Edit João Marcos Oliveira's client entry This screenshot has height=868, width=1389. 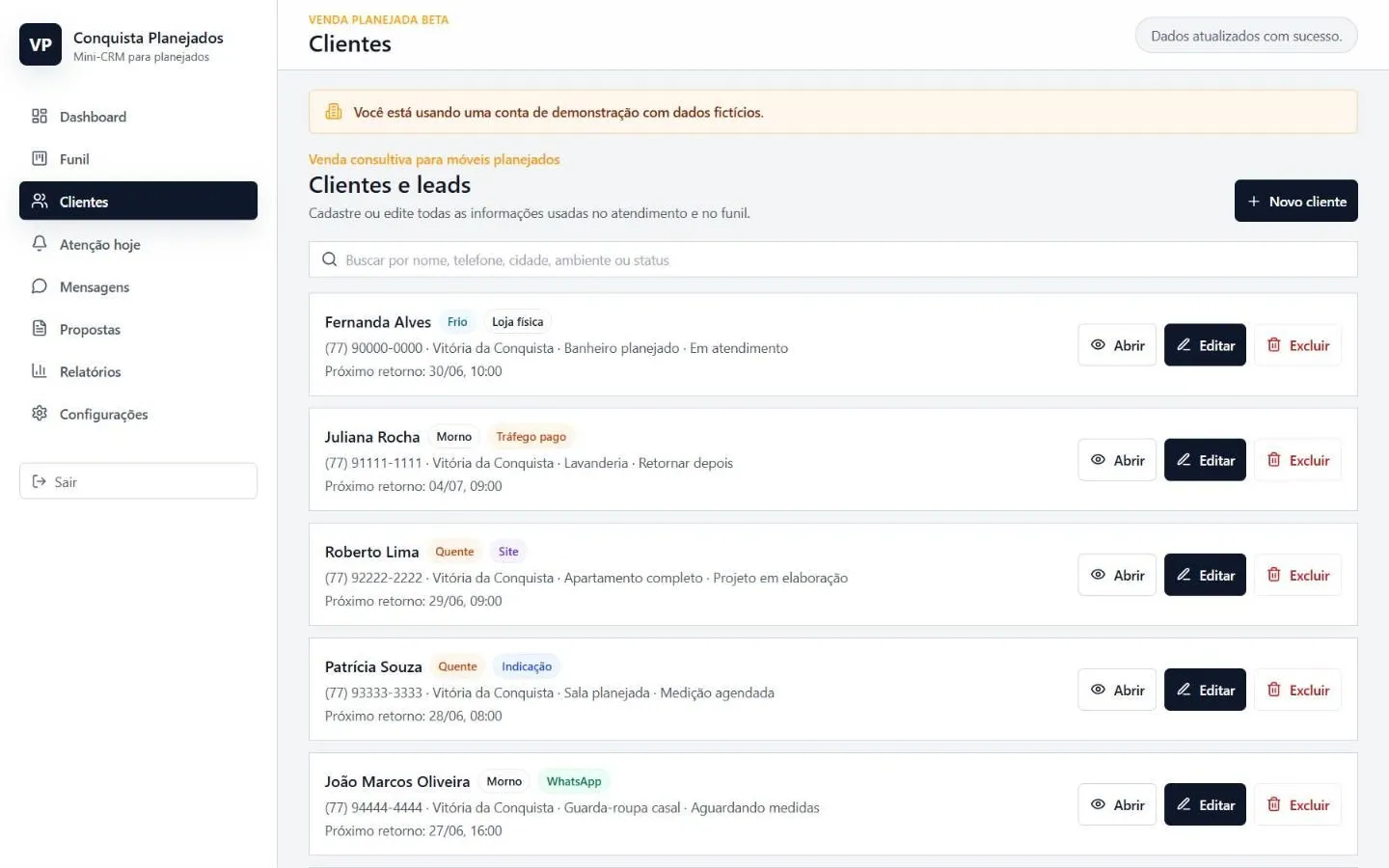tap(1205, 804)
